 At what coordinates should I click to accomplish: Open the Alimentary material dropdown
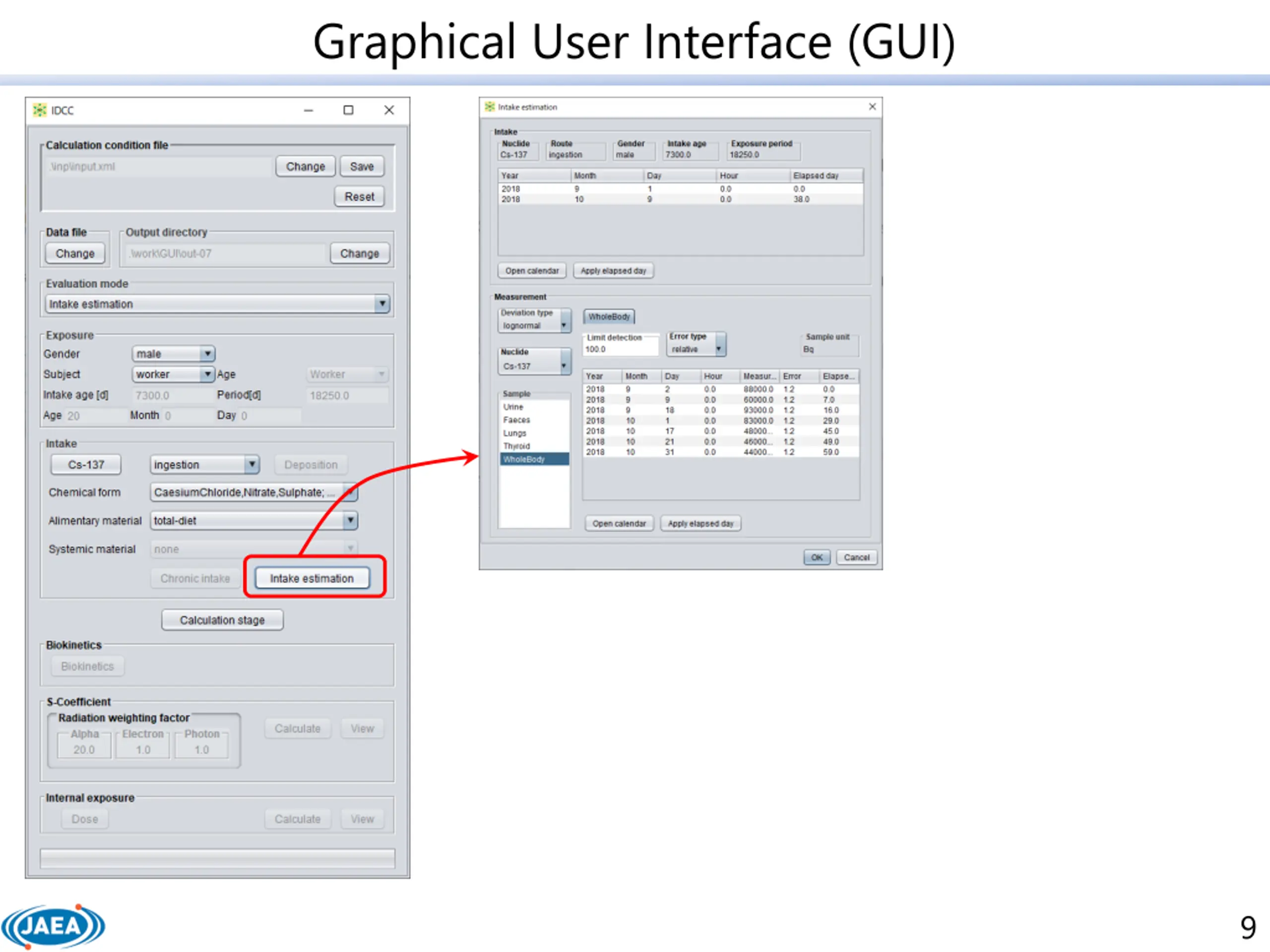(254, 521)
